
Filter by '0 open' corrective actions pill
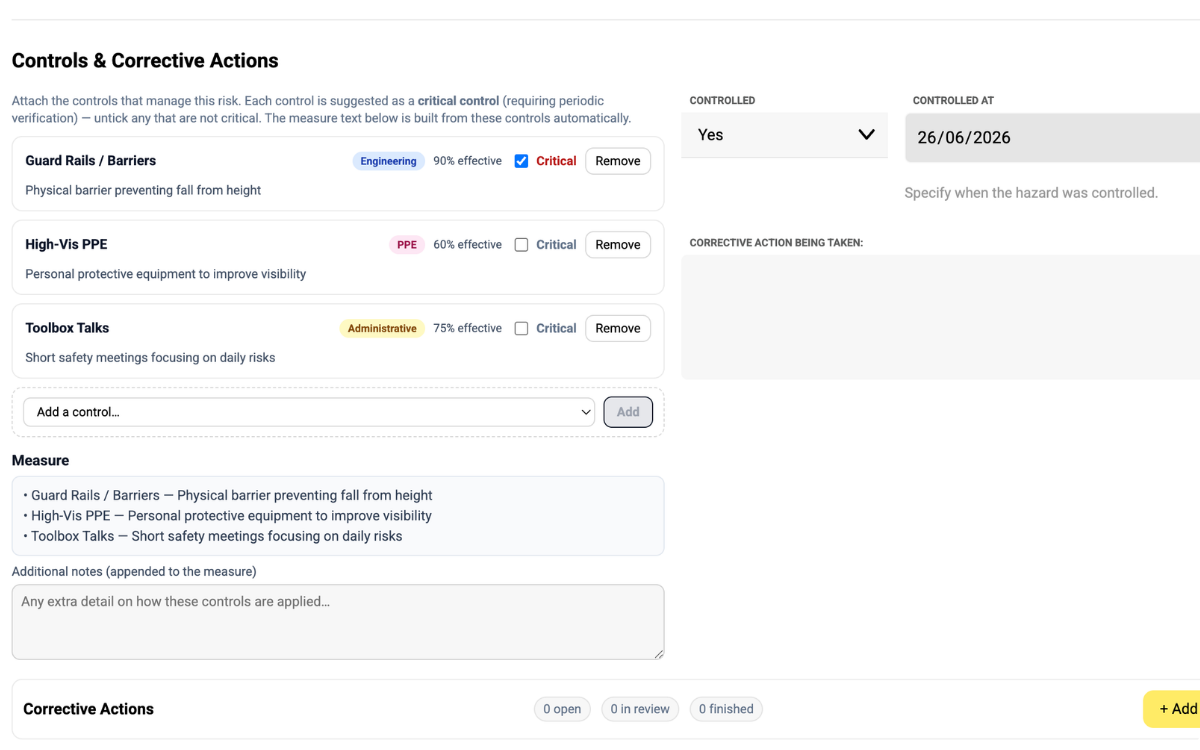tap(562, 709)
